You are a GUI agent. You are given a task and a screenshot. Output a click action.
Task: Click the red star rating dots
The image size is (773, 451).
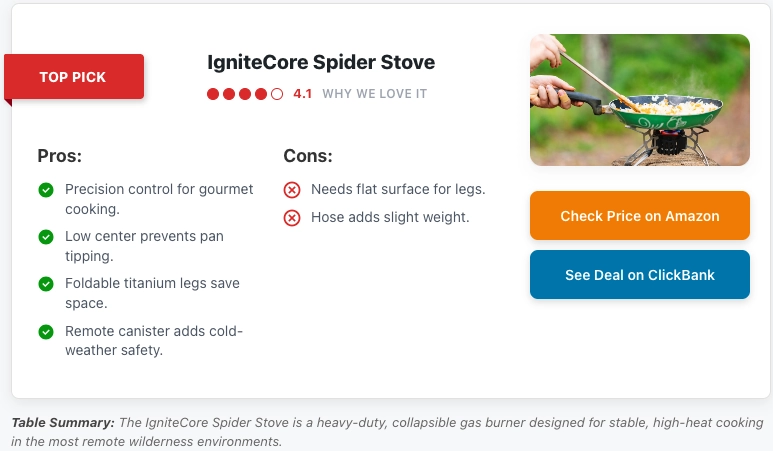click(x=245, y=94)
